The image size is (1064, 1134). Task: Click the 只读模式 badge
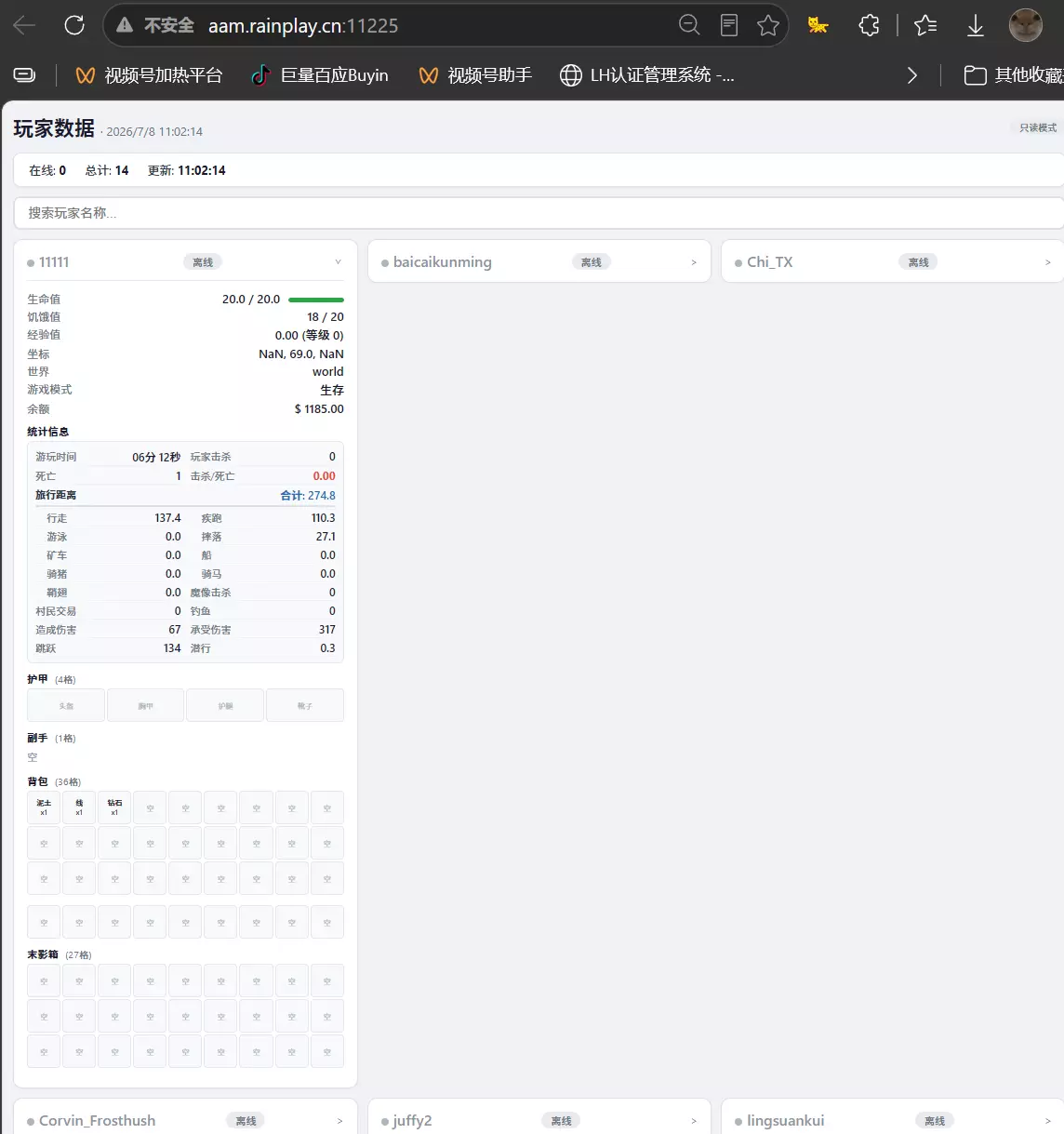click(1037, 128)
